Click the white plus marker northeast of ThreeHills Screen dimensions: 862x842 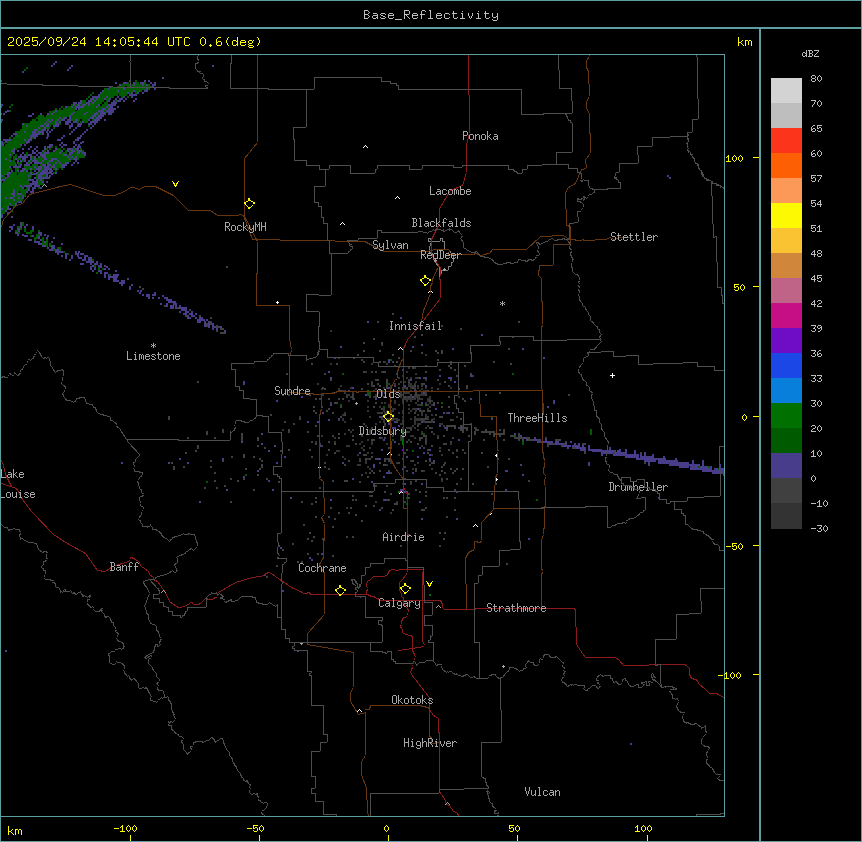[x=613, y=375]
